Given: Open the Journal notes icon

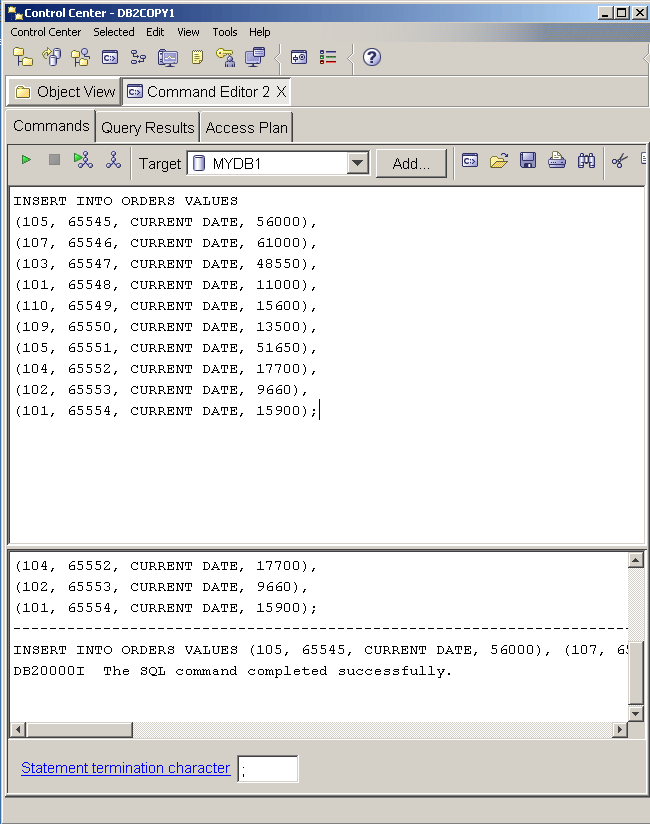Looking at the screenshot, I should pyautogui.click(x=197, y=57).
